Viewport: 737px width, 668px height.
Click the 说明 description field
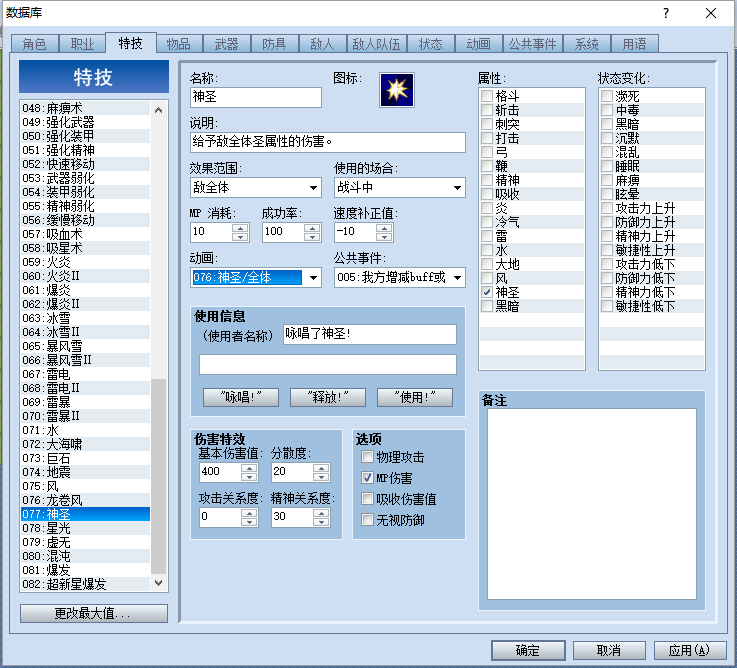click(x=328, y=142)
